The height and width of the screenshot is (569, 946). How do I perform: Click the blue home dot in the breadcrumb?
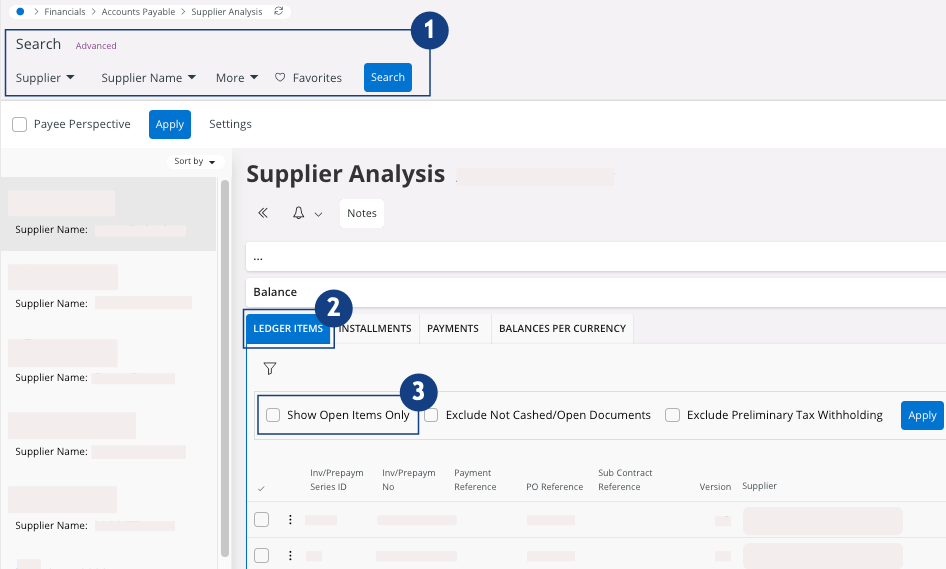[21, 12]
